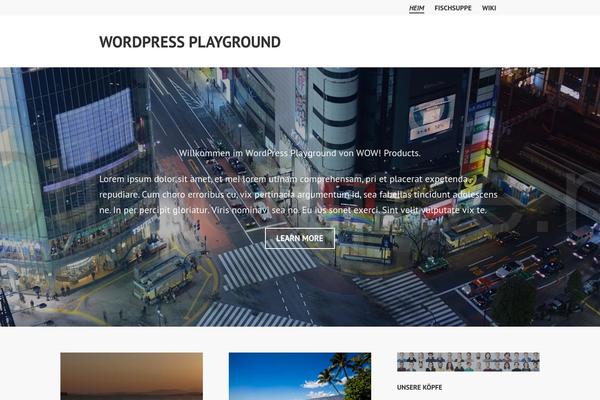Open the Wiki menu link
Screen dimensions: 600x400
coord(489,8)
